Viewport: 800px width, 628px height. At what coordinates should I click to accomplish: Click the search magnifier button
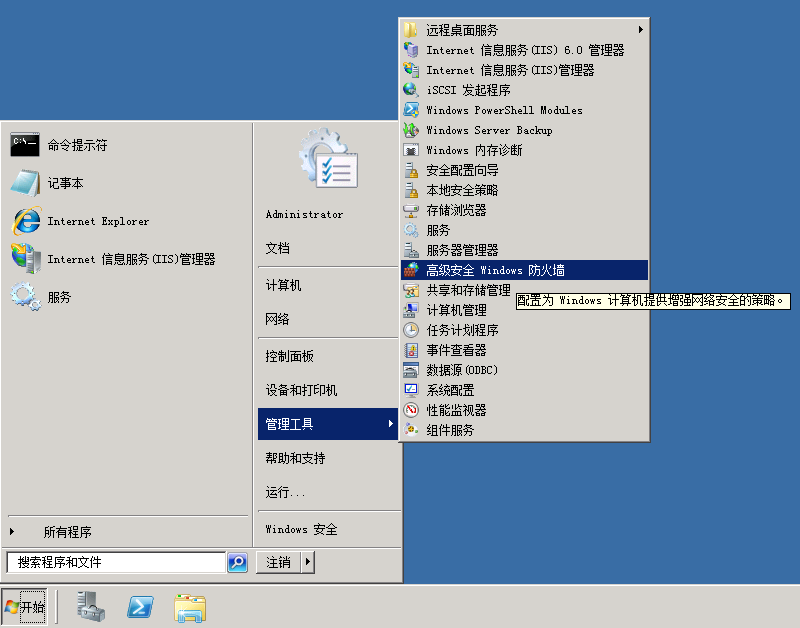(237, 562)
